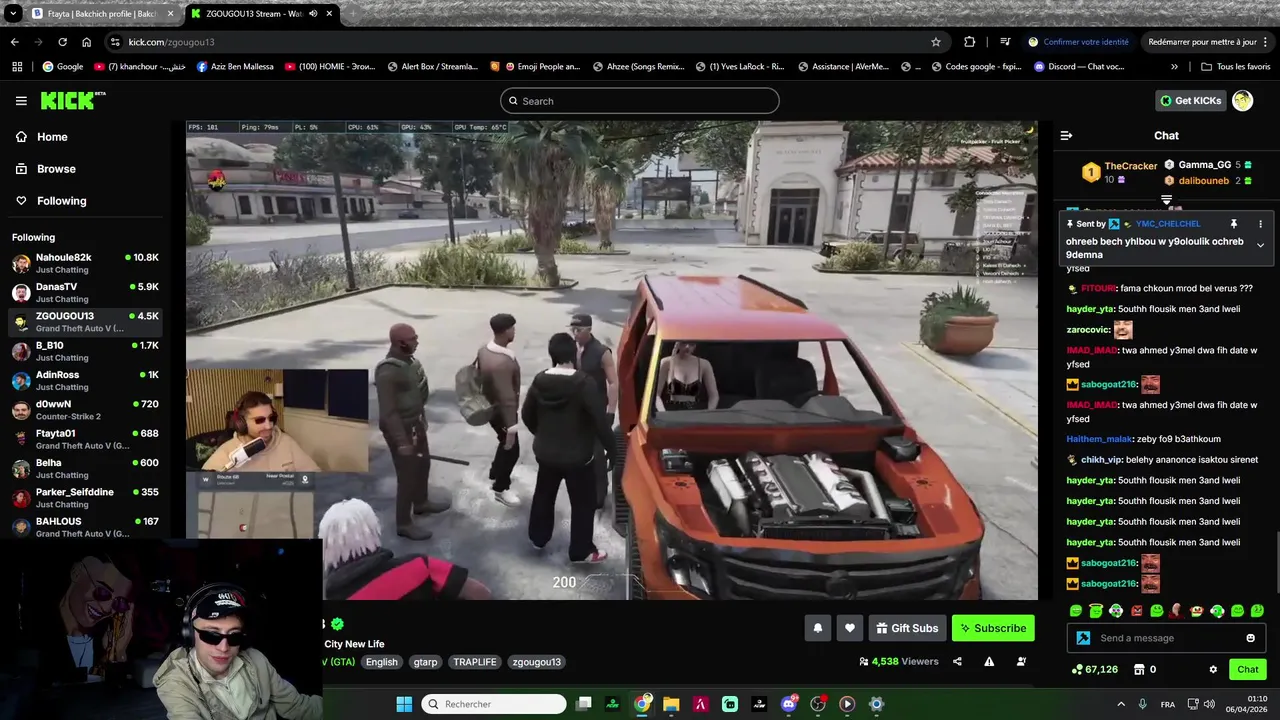Open Discord bookmark in bookmarks bar
Viewport: 1280px width, 720px height.
pos(1079,67)
